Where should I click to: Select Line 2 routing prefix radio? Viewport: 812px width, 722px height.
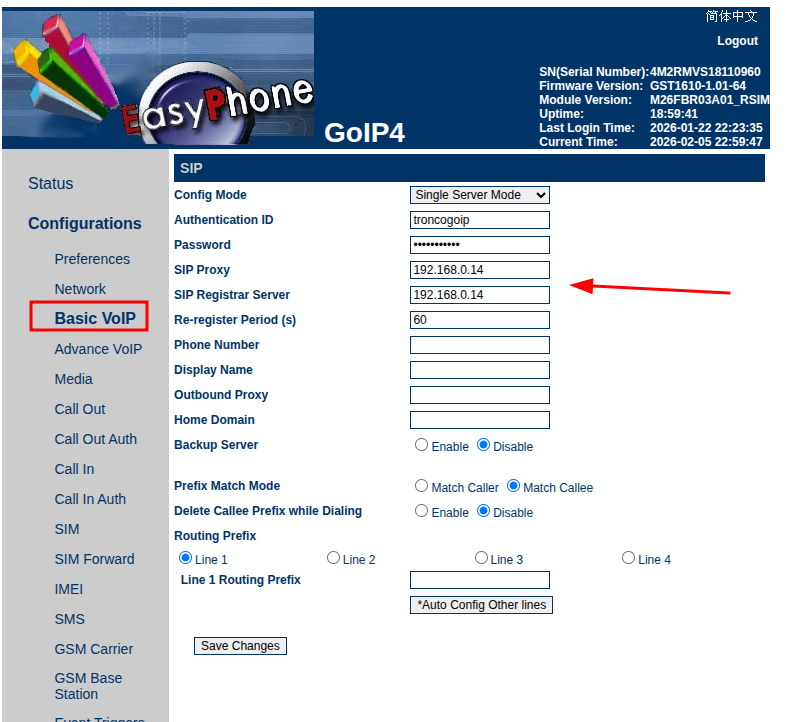[x=334, y=558]
